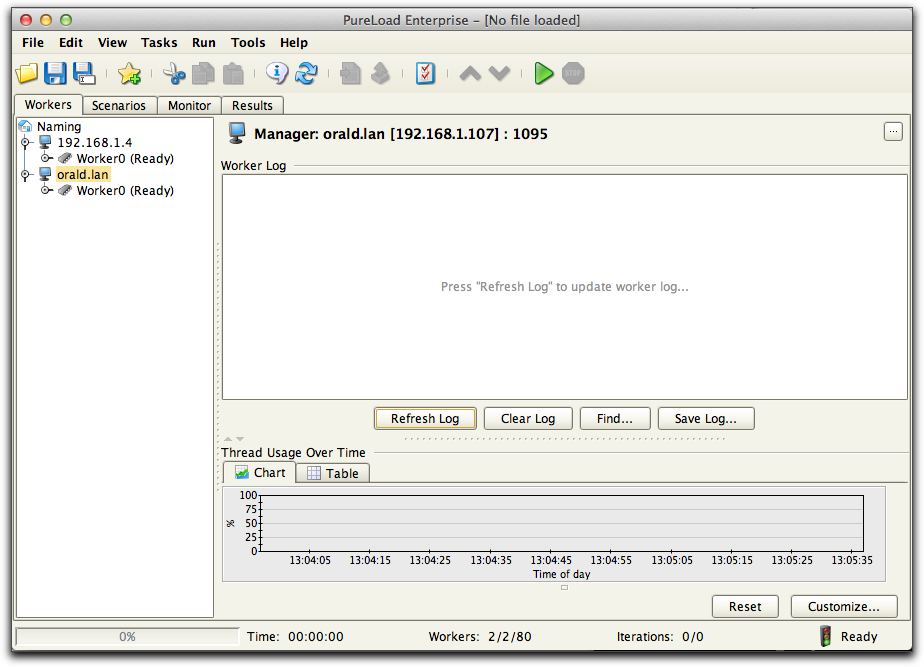Image resolution: width=924 pixels, height=667 pixels.
Task: Open the Customize... chart options
Action: click(x=844, y=606)
